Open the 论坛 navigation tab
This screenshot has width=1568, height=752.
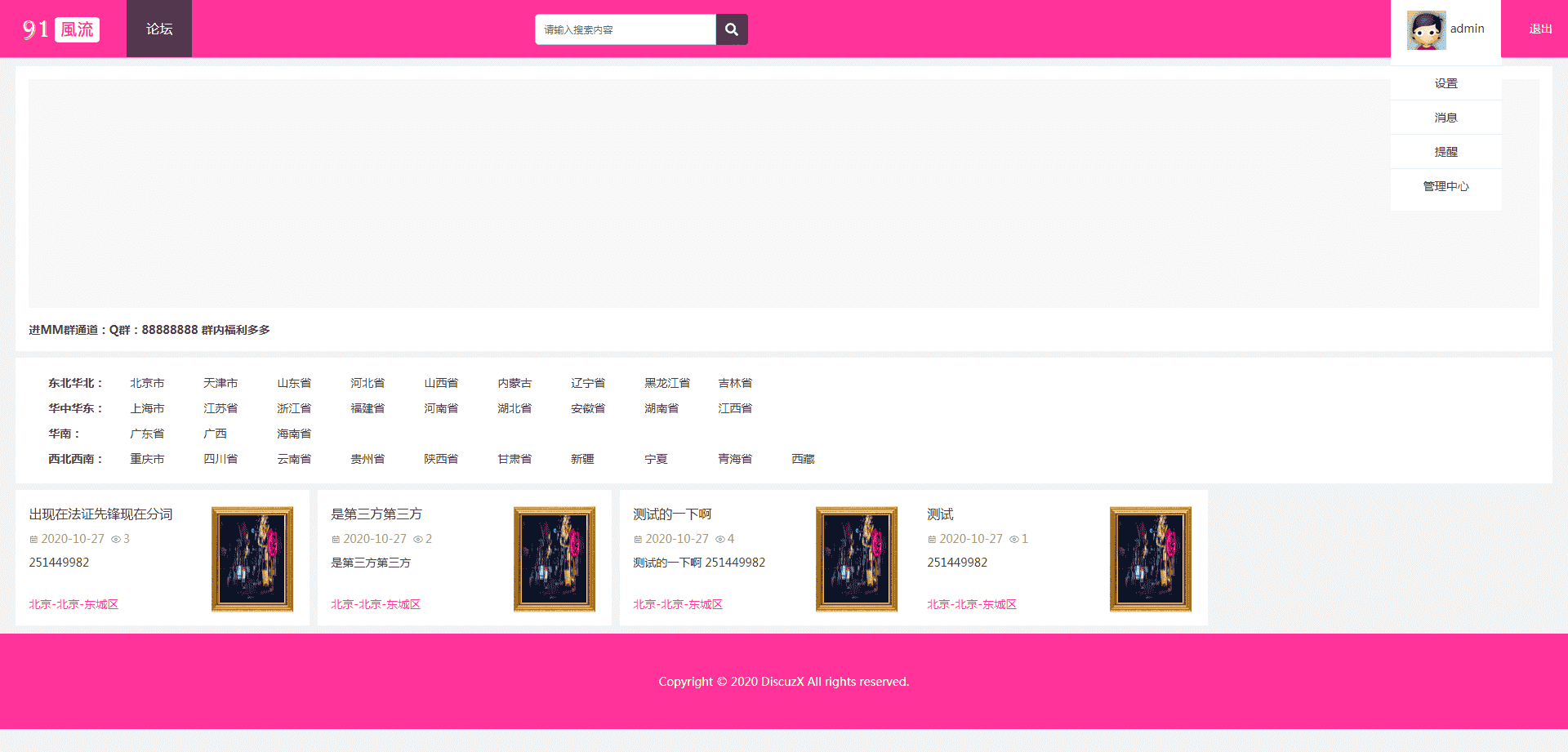click(159, 29)
